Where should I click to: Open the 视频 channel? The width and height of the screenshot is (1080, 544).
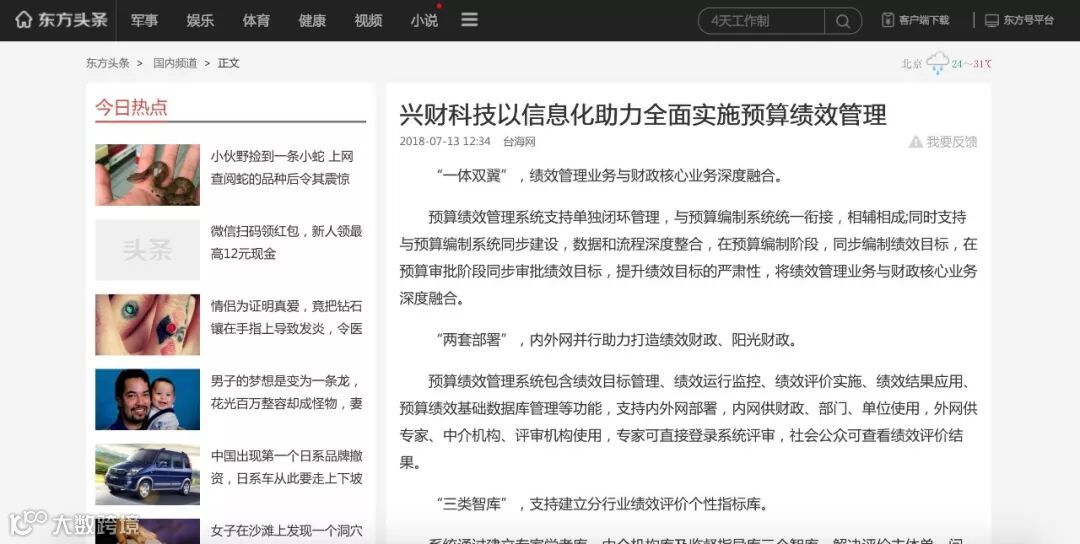[368, 21]
